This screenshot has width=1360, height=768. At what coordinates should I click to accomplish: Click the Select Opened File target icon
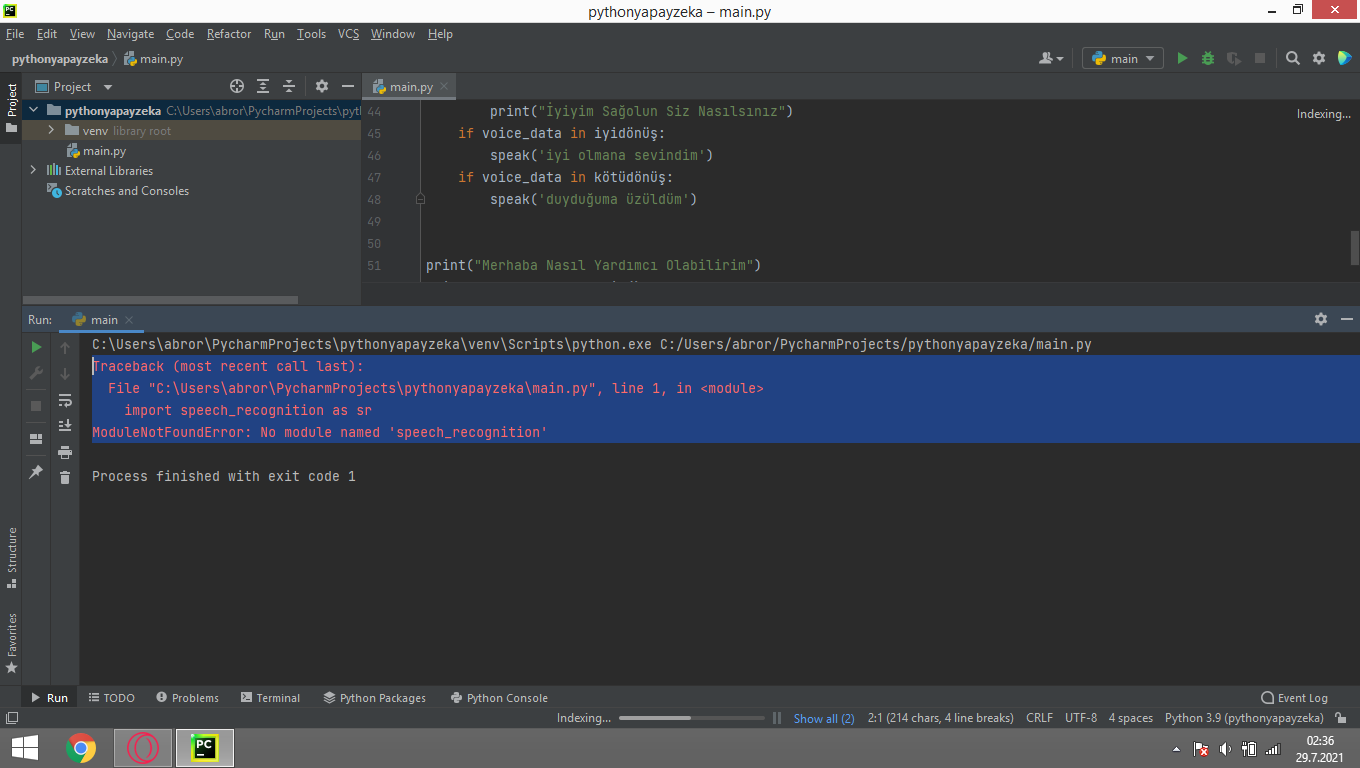click(x=237, y=87)
